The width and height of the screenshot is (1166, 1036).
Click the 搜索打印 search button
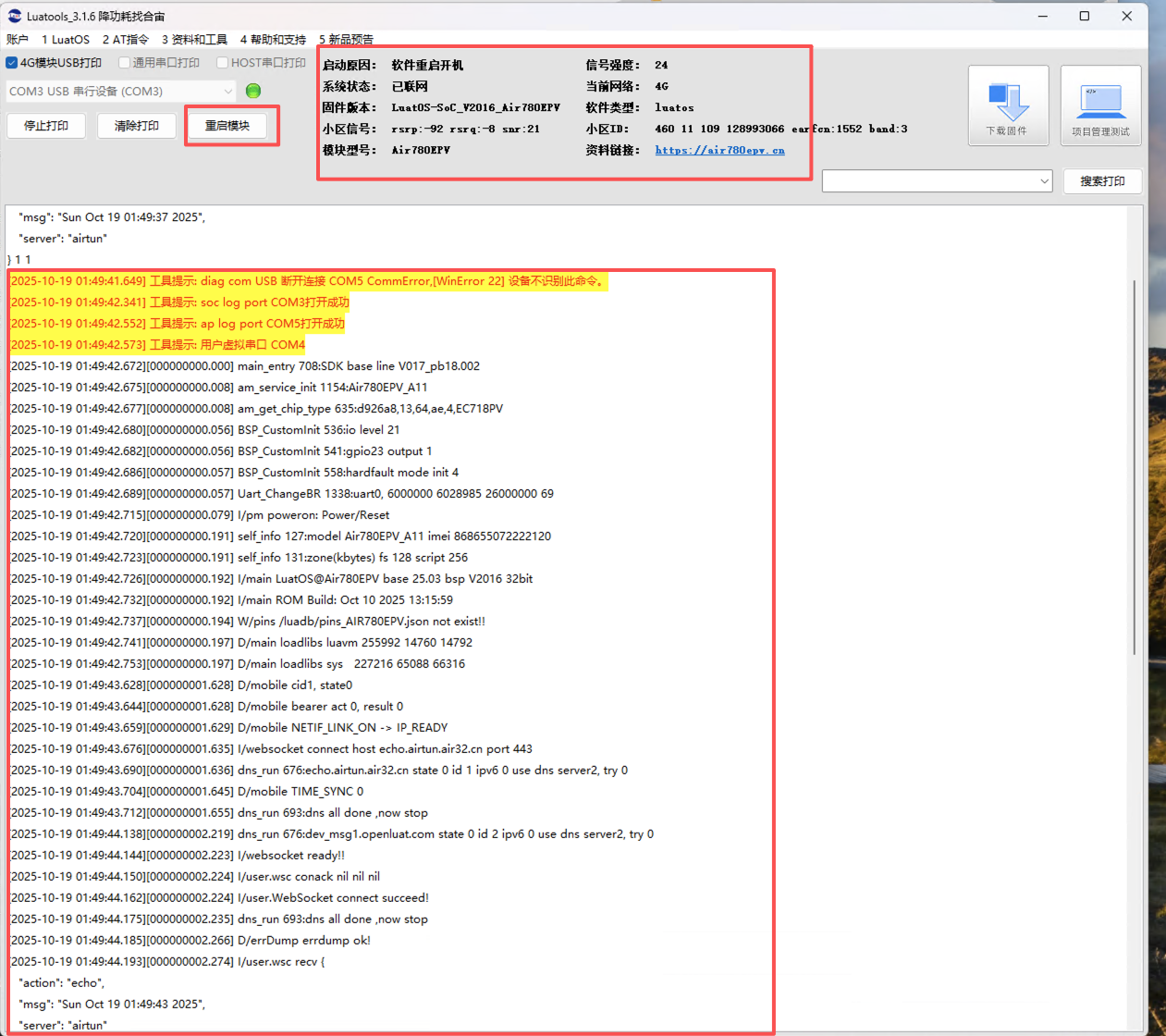(x=1102, y=181)
